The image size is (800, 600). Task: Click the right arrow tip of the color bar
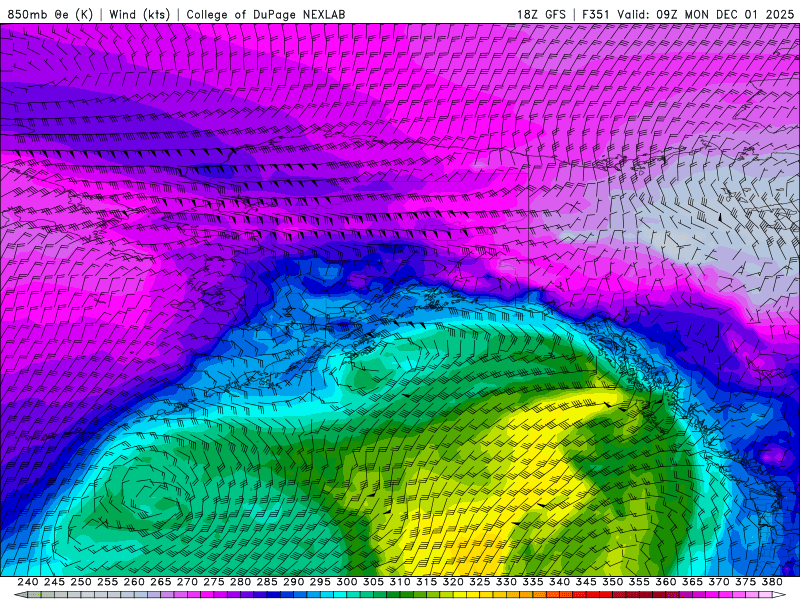point(779,595)
